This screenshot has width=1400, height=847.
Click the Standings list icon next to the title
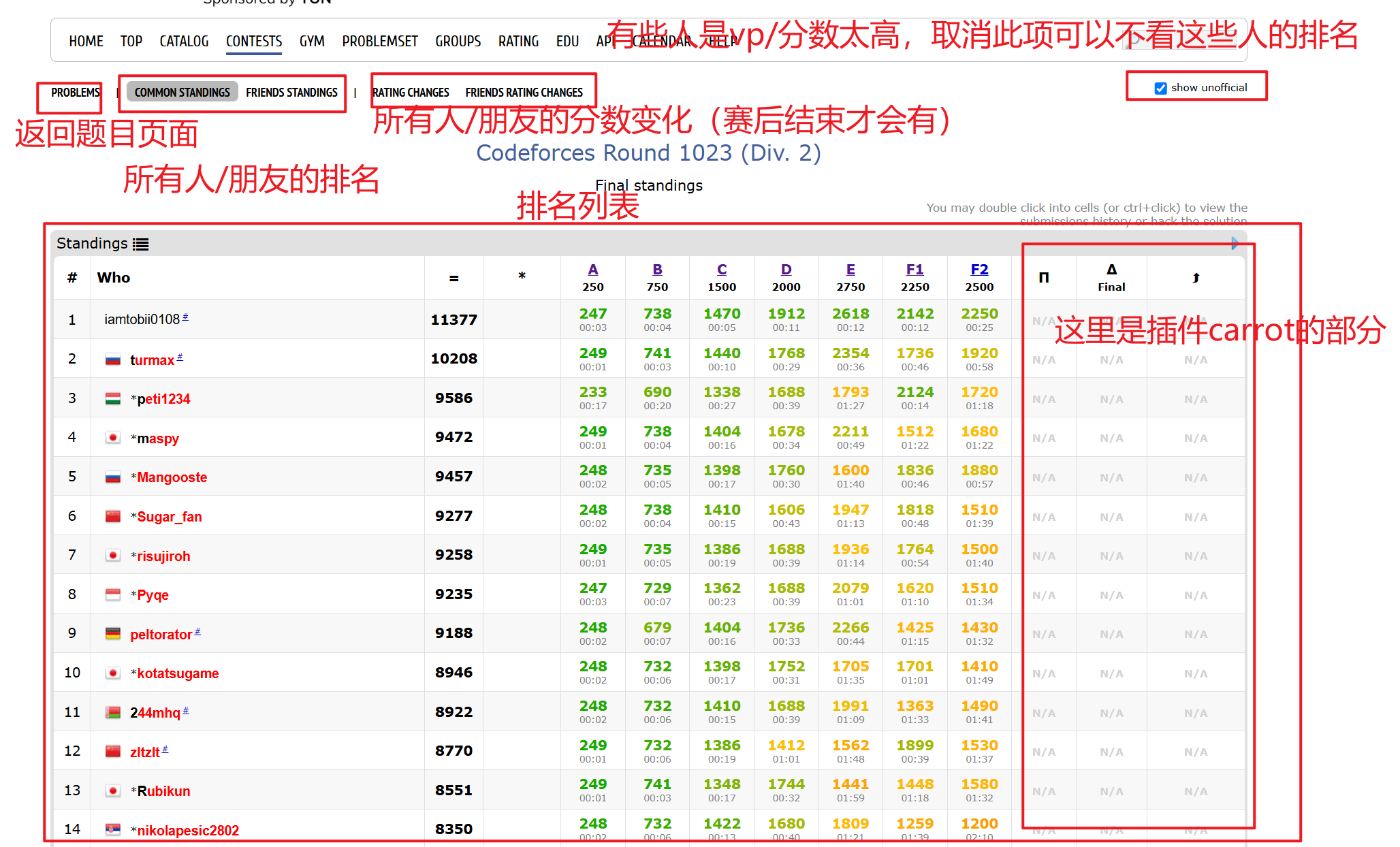(x=140, y=243)
